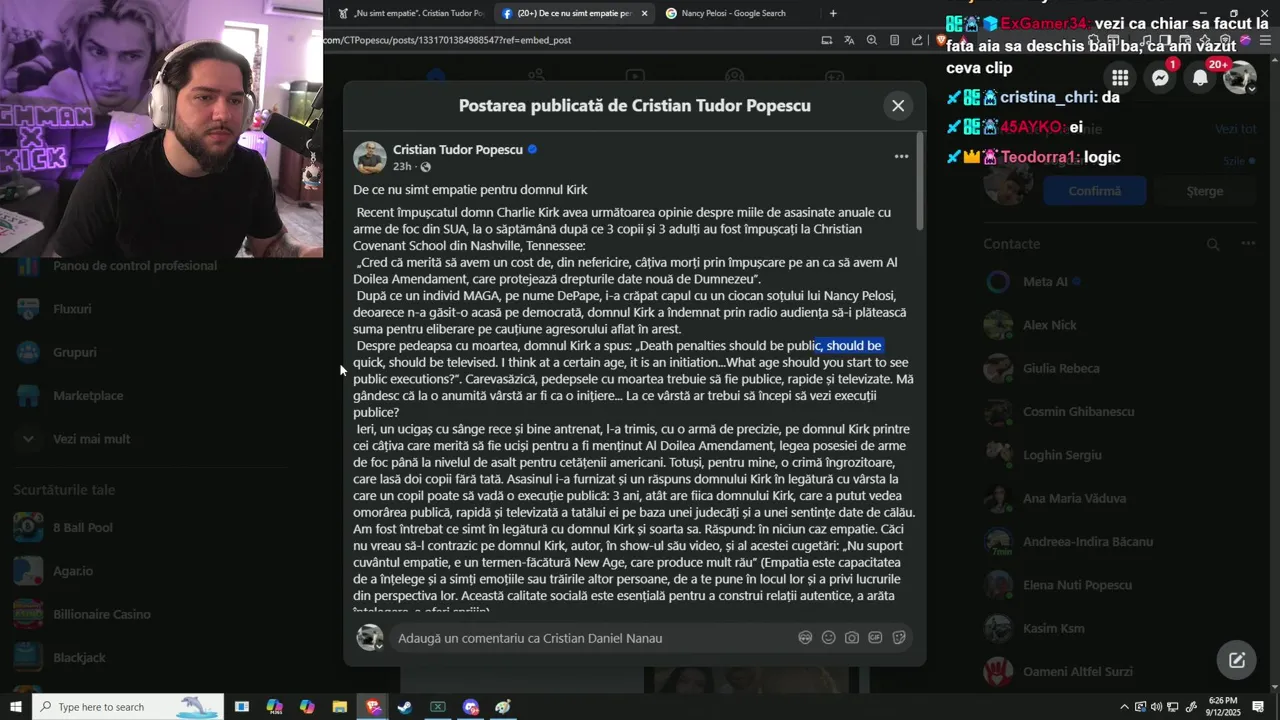Viewport: 1280px width, 720px height.
Task: Open Cristian Tudor Popescu's profile picture
Action: coord(370,158)
